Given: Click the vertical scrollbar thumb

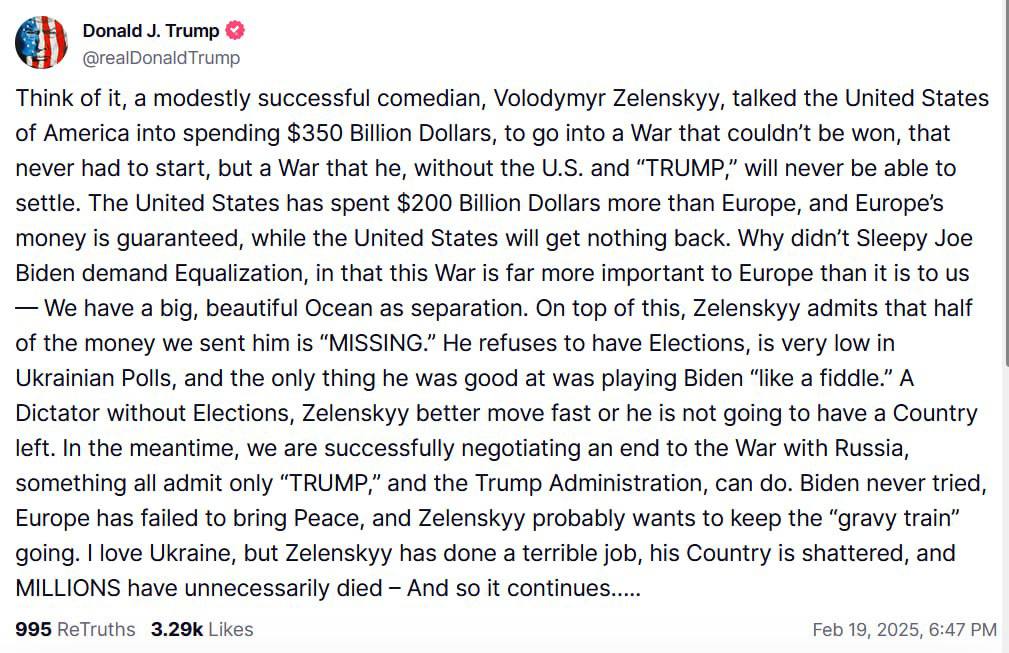Looking at the screenshot, I should (x=1006, y=183).
